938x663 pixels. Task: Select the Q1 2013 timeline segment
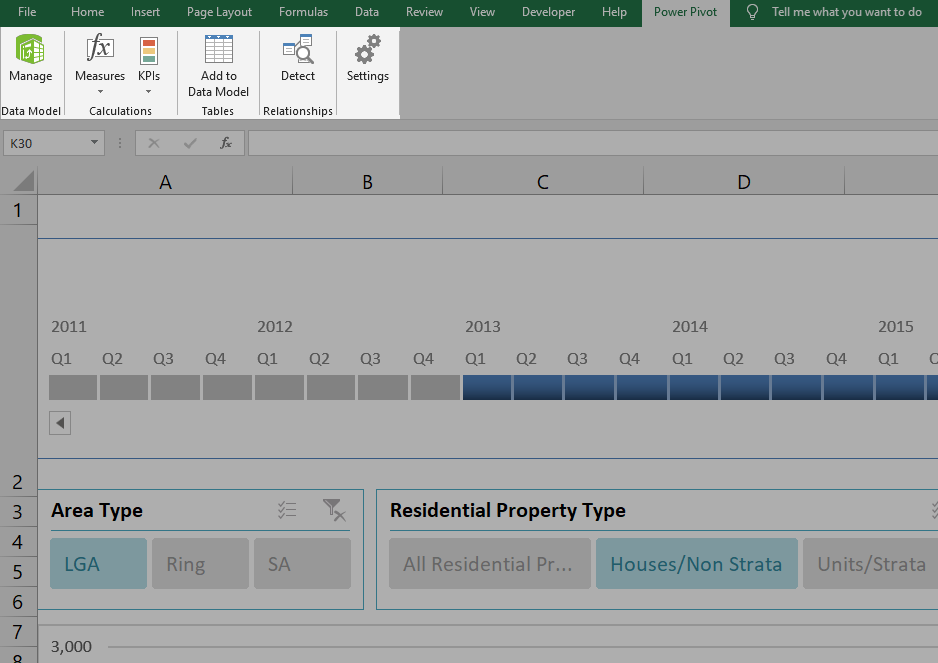pos(486,387)
